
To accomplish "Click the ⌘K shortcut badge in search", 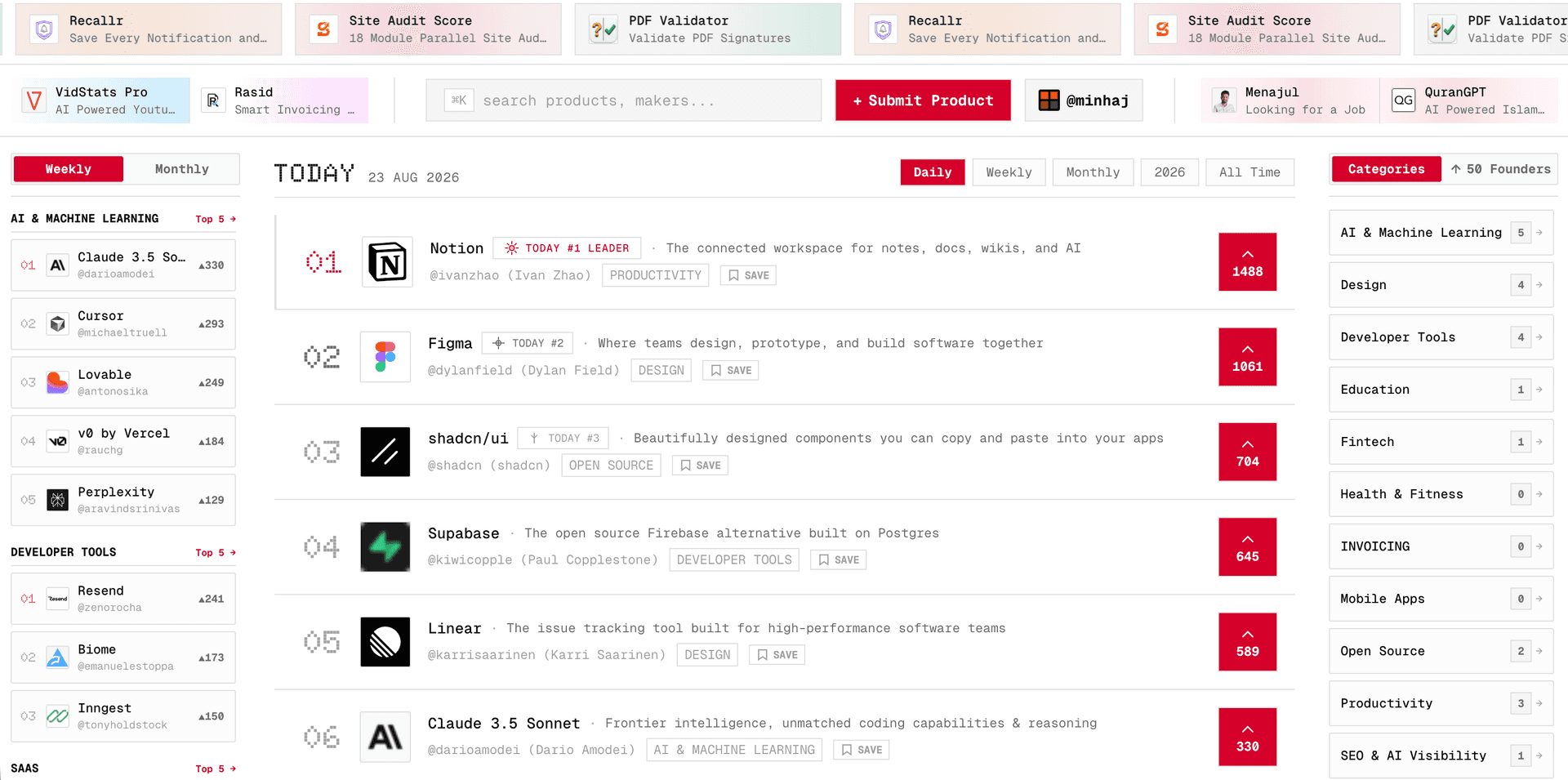I will [459, 100].
